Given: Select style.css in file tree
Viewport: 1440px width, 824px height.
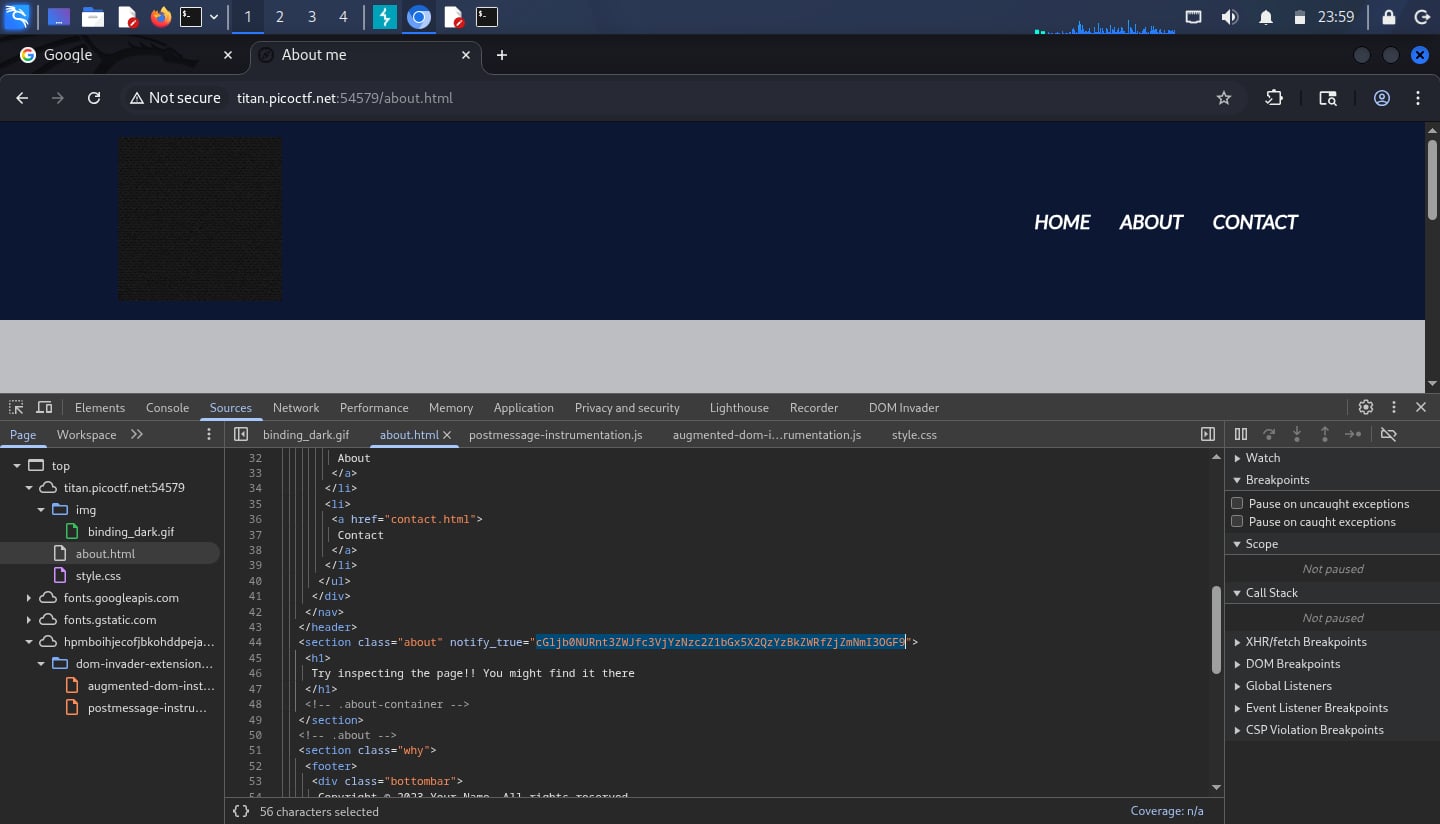Looking at the screenshot, I should coord(98,576).
